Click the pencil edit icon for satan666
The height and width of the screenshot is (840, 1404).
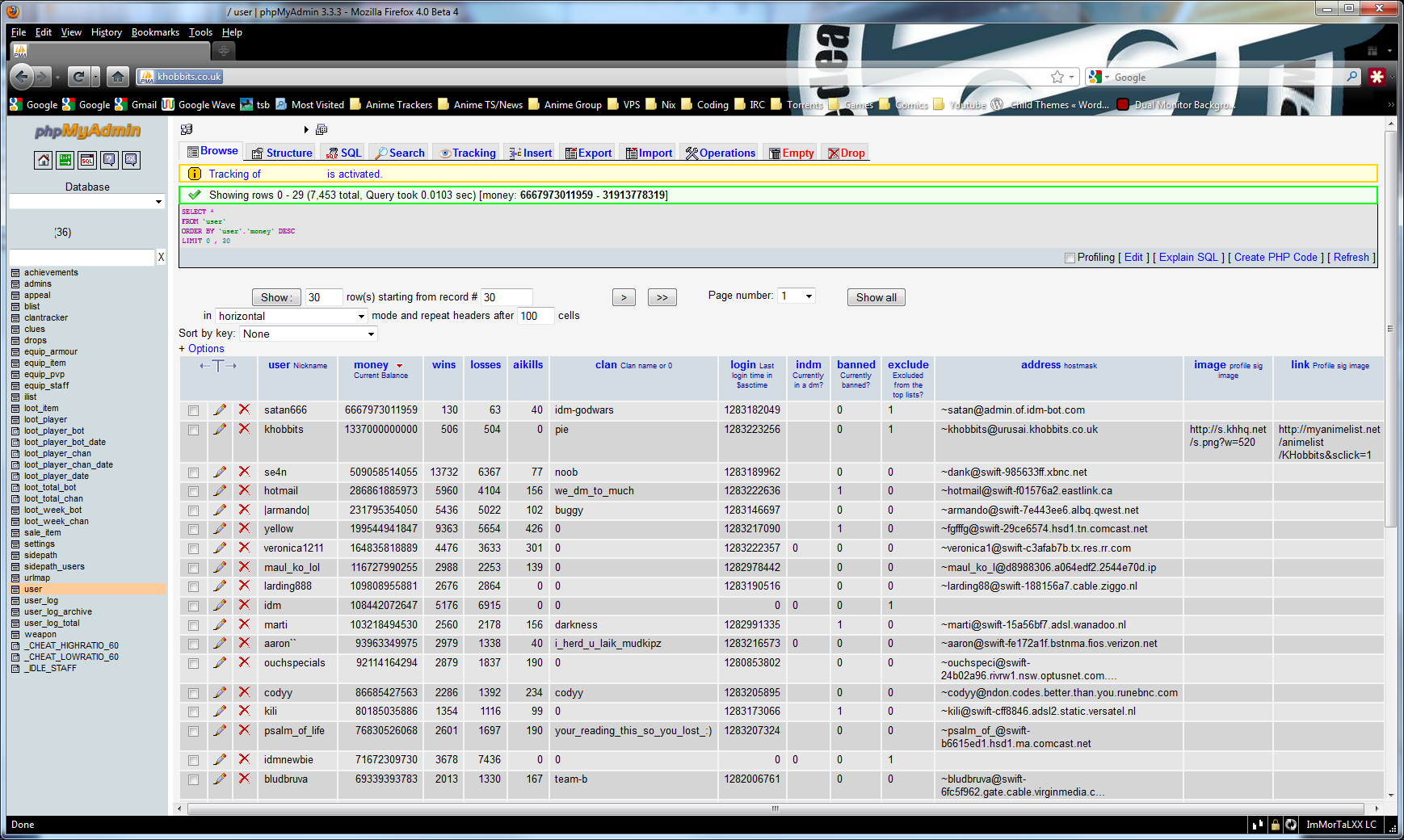[220, 409]
